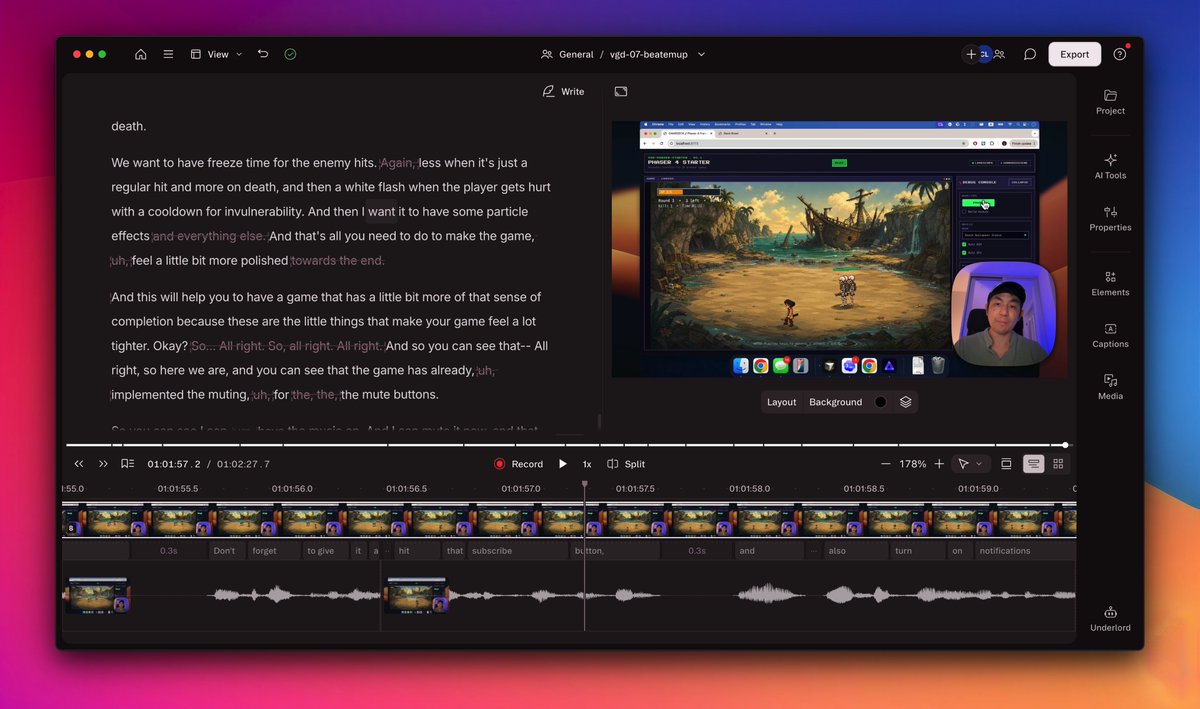Image resolution: width=1200 pixels, height=709 pixels.
Task: Start recording with the Record button
Action: (518, 464)
